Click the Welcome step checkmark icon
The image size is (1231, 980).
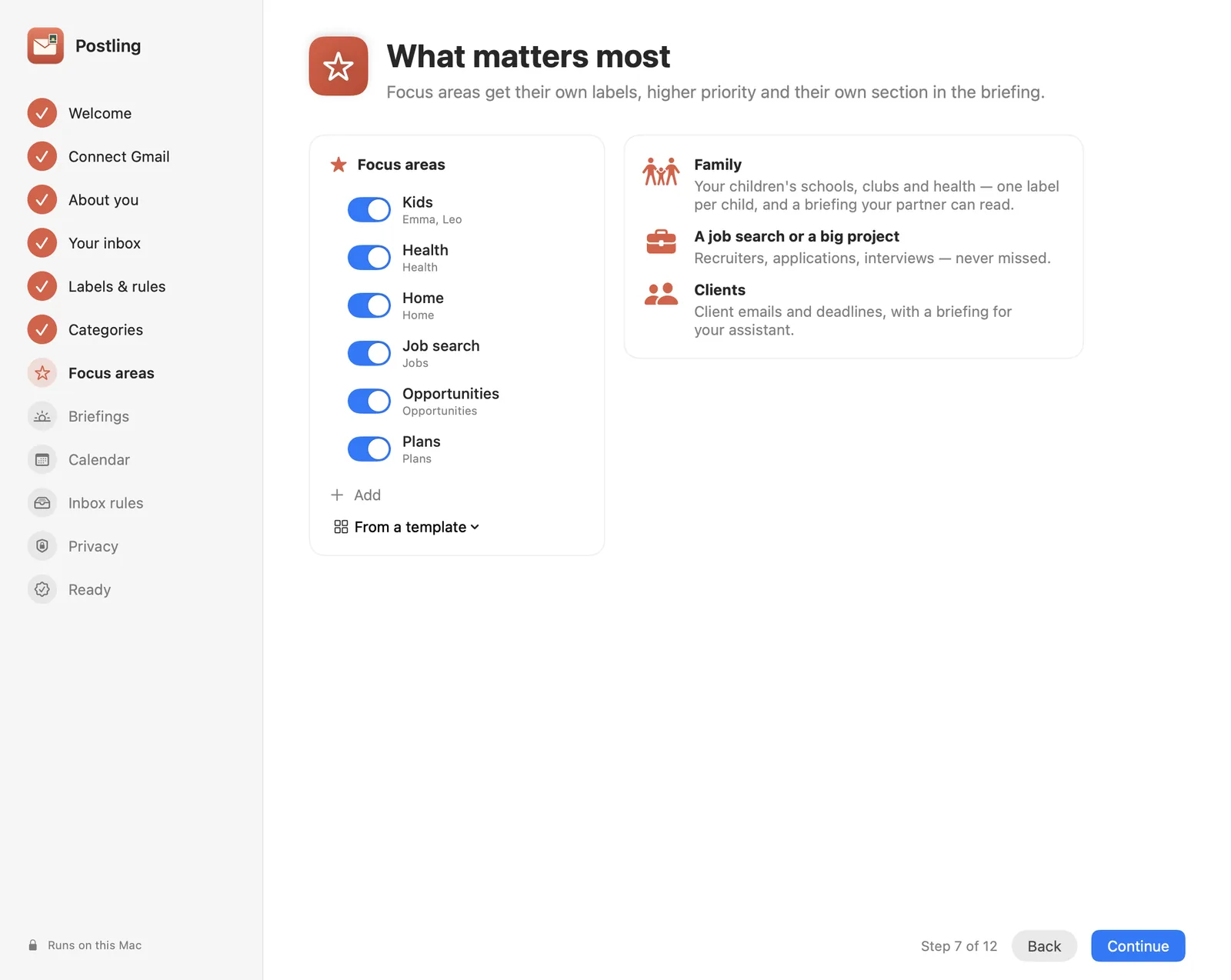tap(42, 113)
